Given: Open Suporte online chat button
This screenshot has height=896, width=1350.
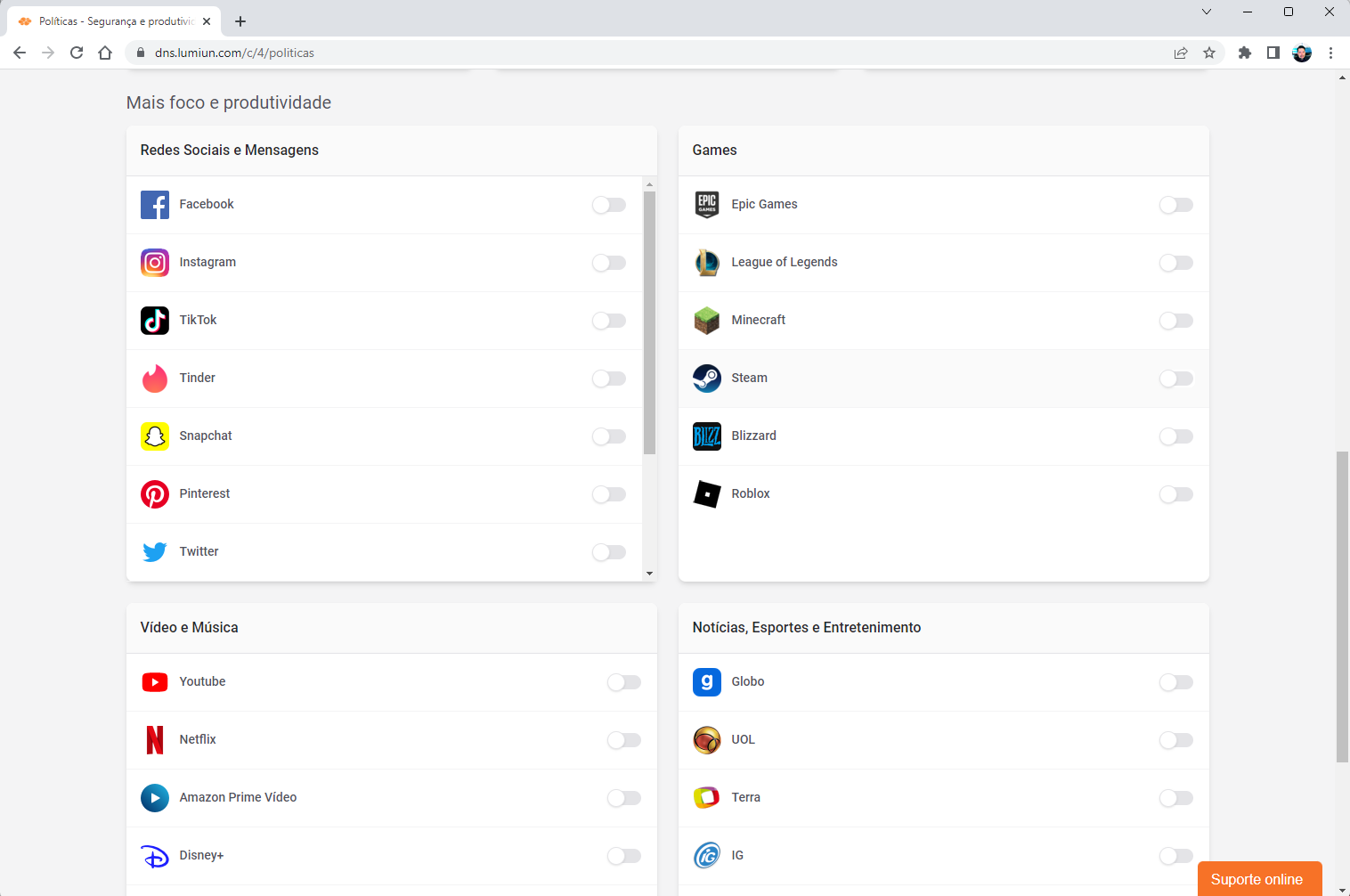Looking at the screenshot, I should click(x=1259, y=879).
